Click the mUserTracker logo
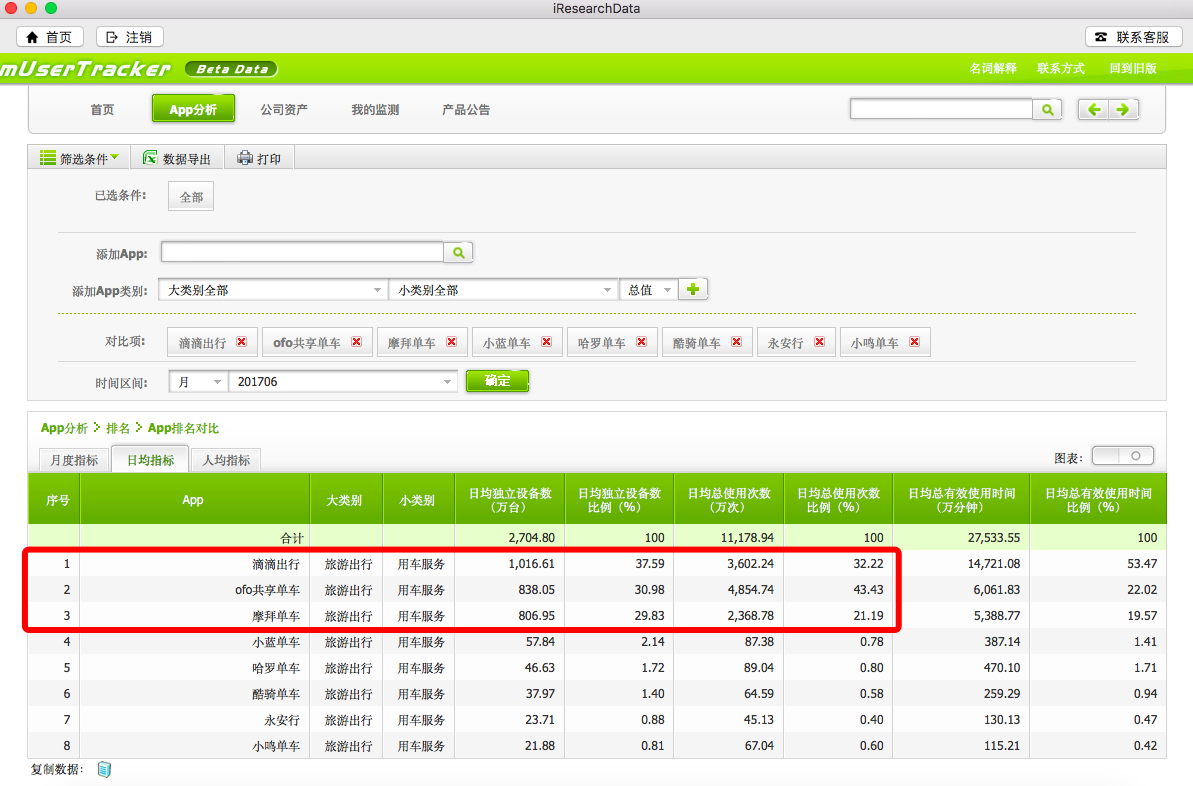The height and width of the screenshot is (786, 1193). [x=85, y=68]
